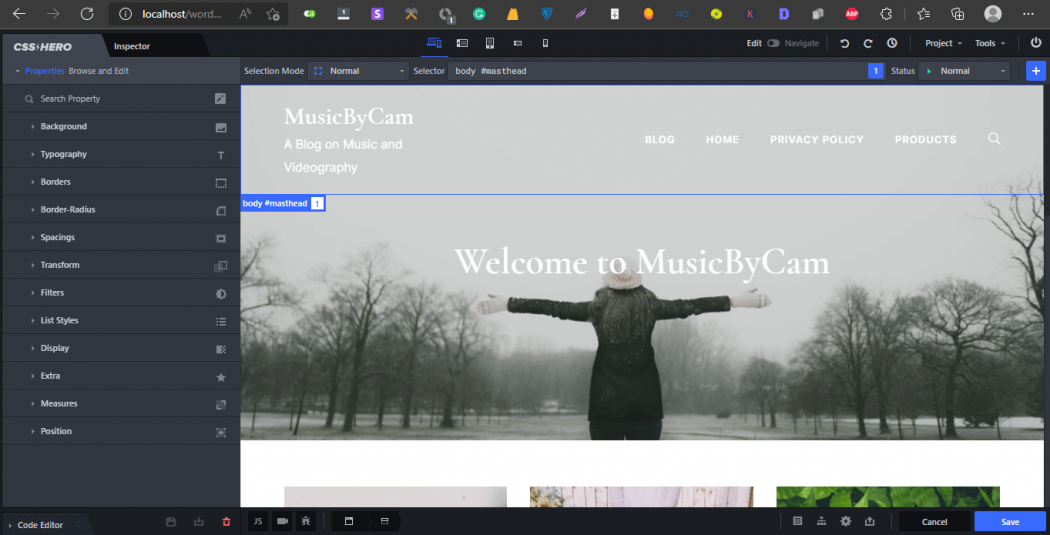The image size is (1050, 535).
Task: Expand the Background property group
Action: point(64,127)
